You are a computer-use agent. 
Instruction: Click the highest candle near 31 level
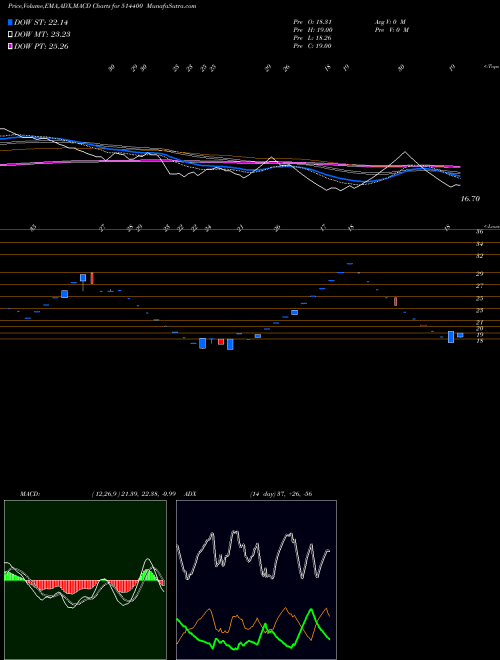click(x=350, y=263)
